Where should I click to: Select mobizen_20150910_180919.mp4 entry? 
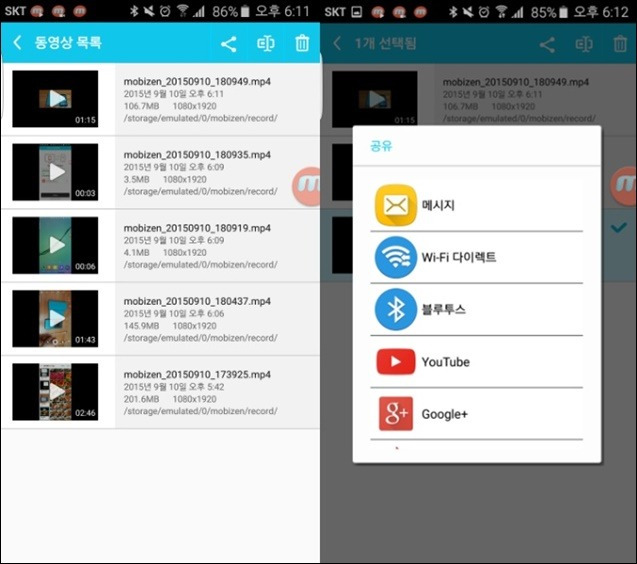point(160,245)
